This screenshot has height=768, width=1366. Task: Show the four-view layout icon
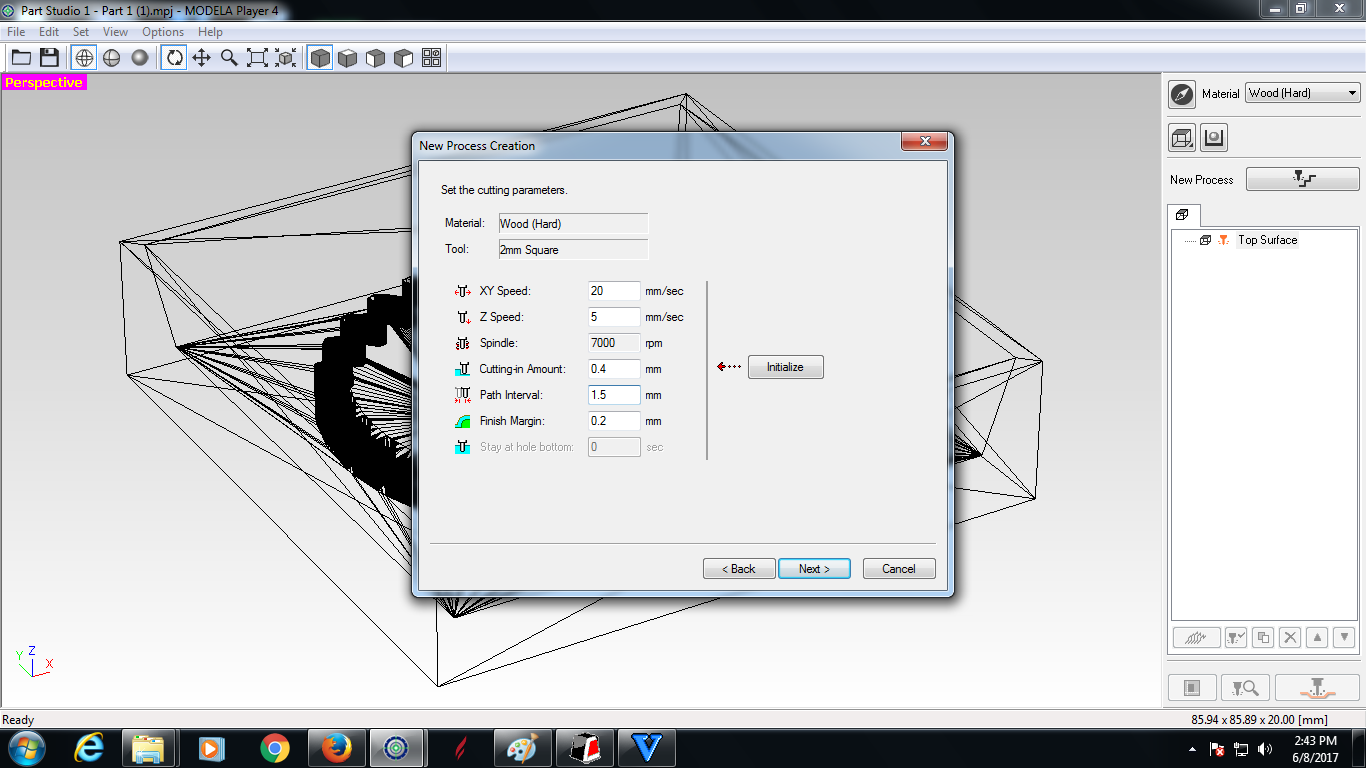tap(432, 58)
